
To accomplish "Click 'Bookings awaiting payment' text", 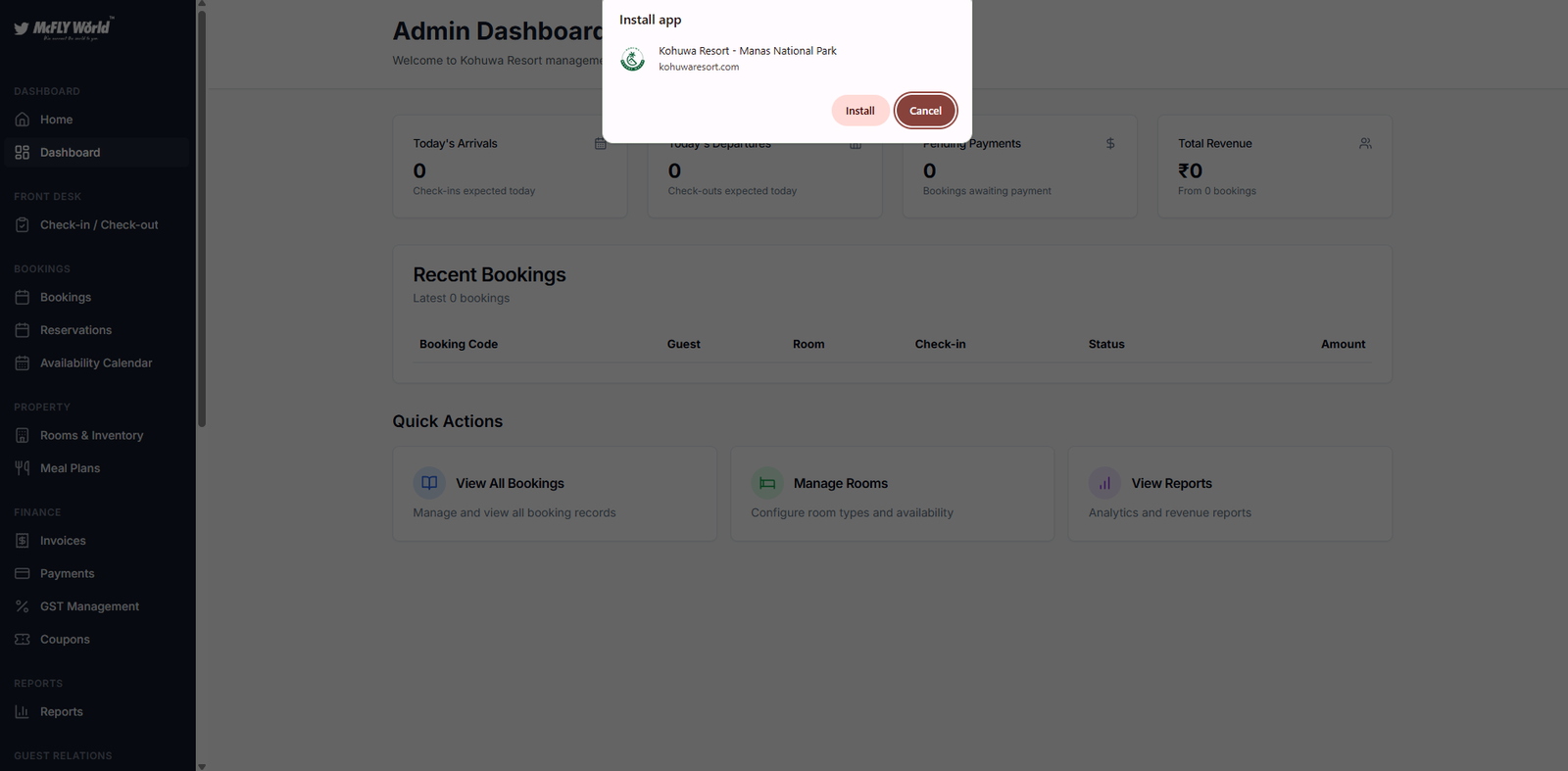I will point(987,191).
